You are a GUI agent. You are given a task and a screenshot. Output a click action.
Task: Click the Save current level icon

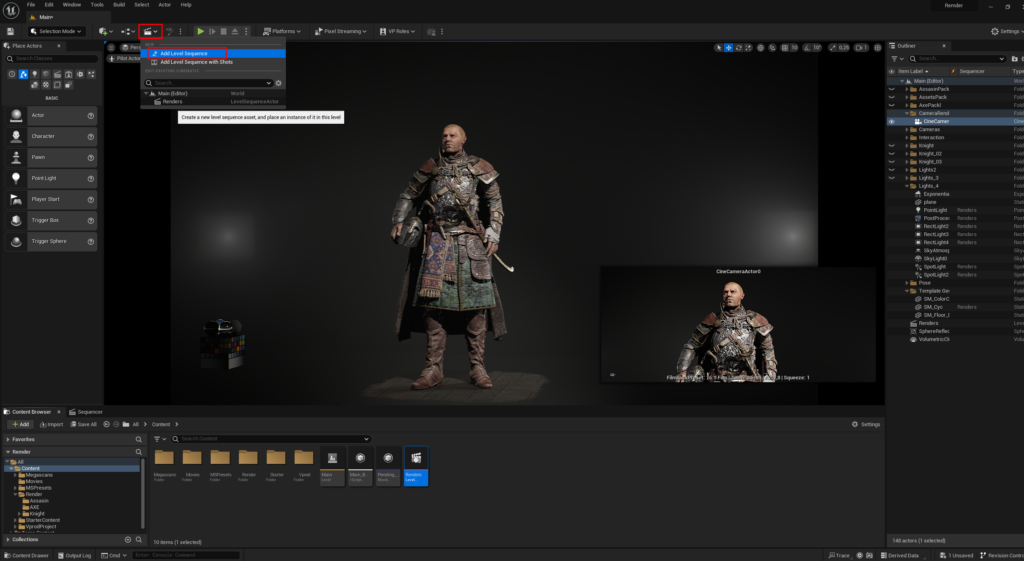point(10,31)
